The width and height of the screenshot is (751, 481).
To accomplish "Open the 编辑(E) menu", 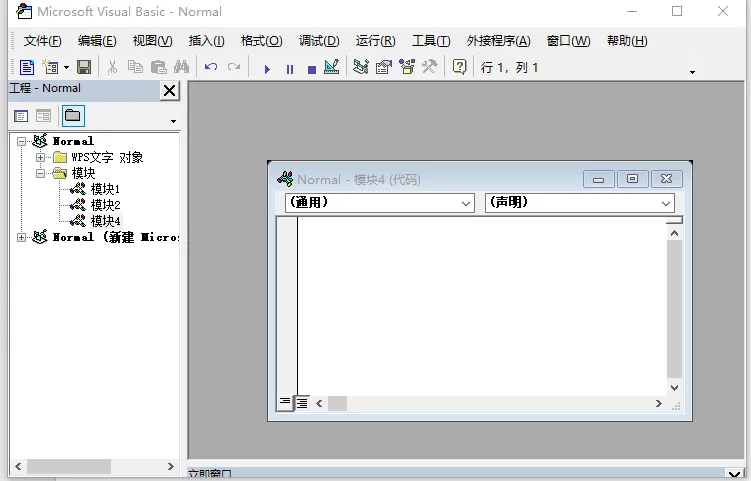I will (97, 41).
